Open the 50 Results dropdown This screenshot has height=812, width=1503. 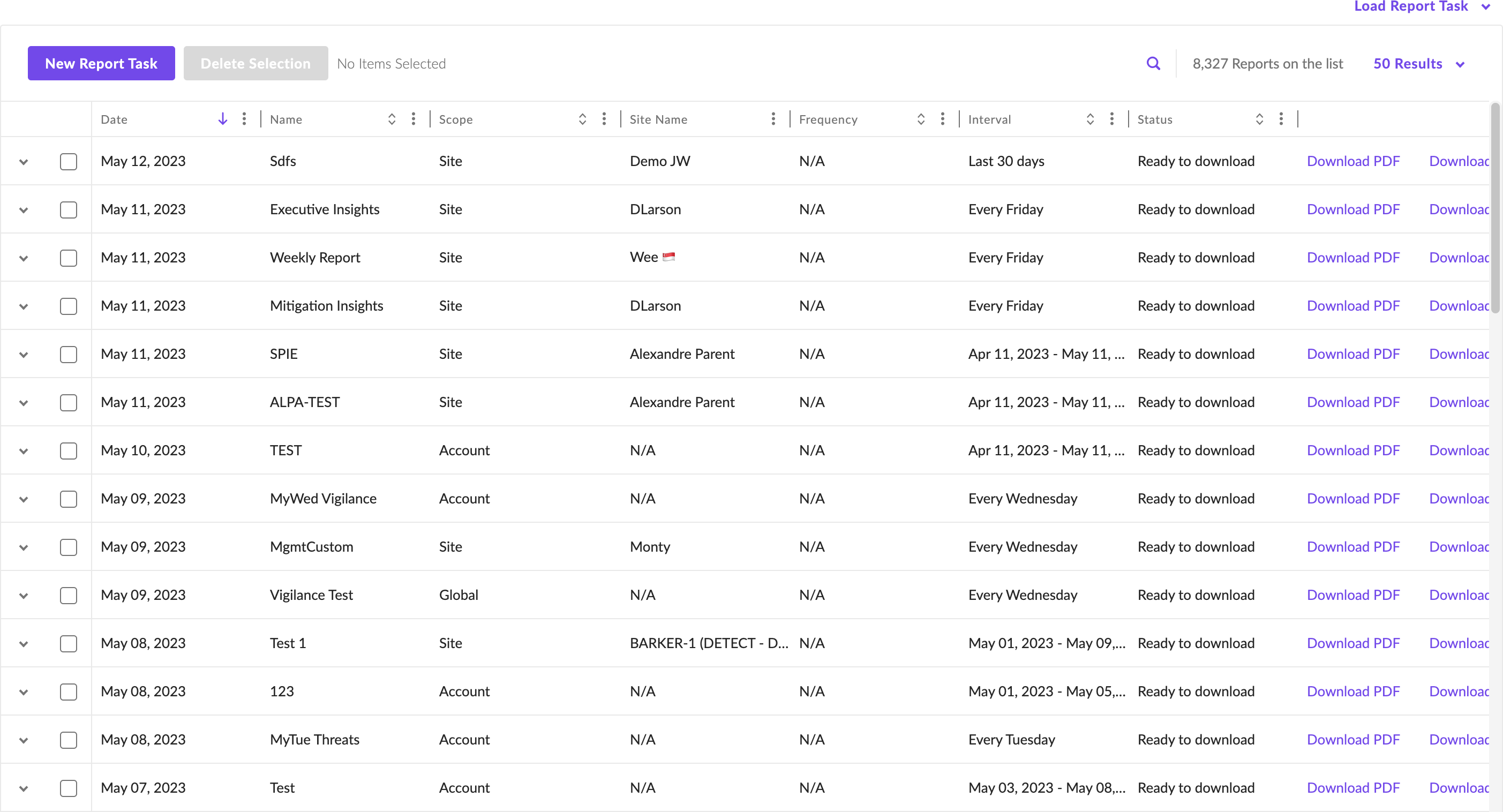coord(1418,64)
